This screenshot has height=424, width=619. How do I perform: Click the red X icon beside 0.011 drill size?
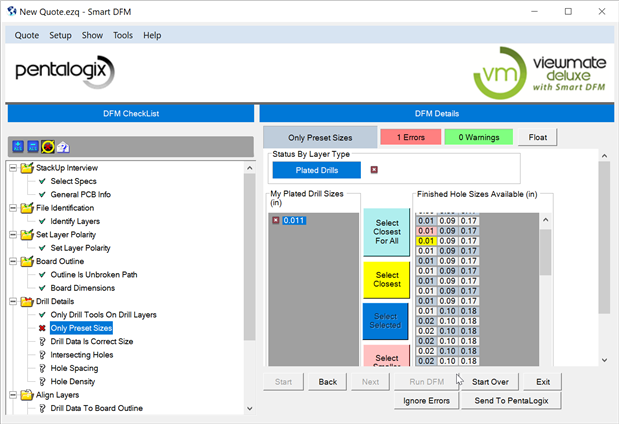coord(276,220)
